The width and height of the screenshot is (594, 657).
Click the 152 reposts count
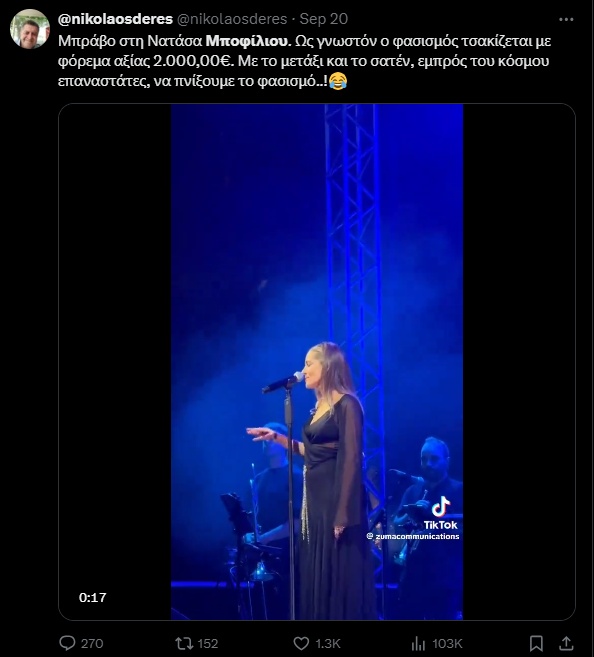[x=208, y=643]
